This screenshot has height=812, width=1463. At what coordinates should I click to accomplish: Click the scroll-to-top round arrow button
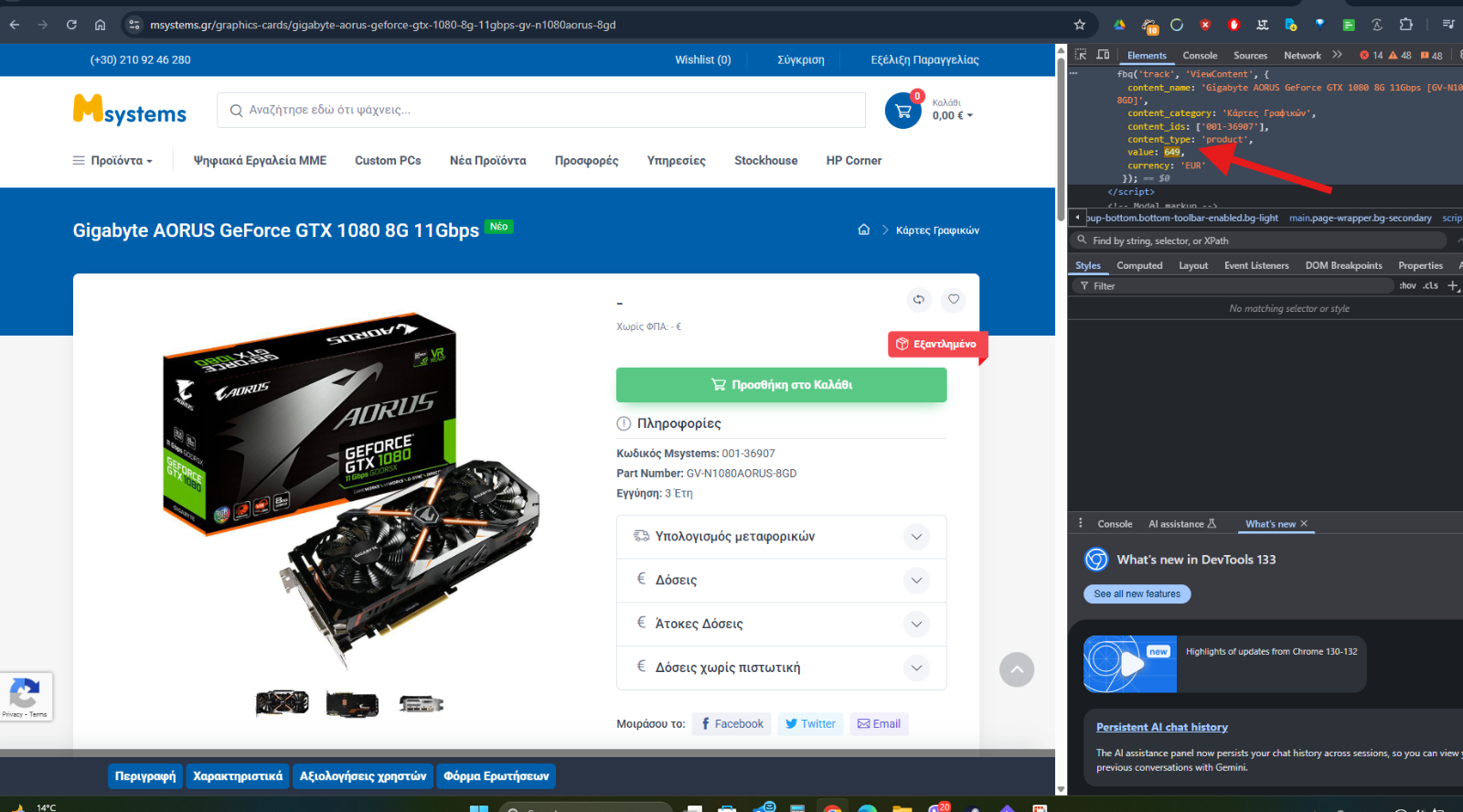(x=1017, y=669)
